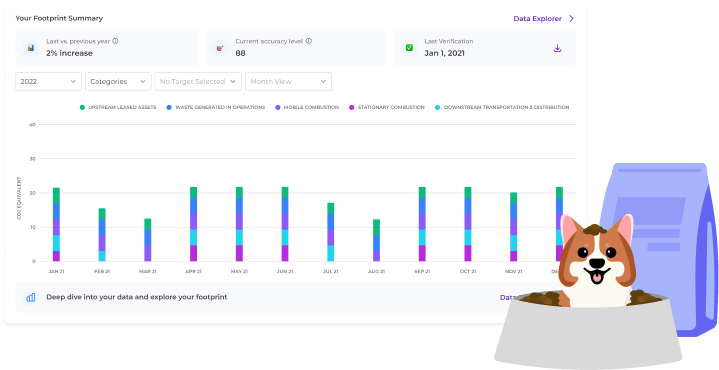Image resolution: width=719 pixels, height=370 pixels.
Task: Click the NOV 21 stacked bar
Action: [x=514, y=227]
